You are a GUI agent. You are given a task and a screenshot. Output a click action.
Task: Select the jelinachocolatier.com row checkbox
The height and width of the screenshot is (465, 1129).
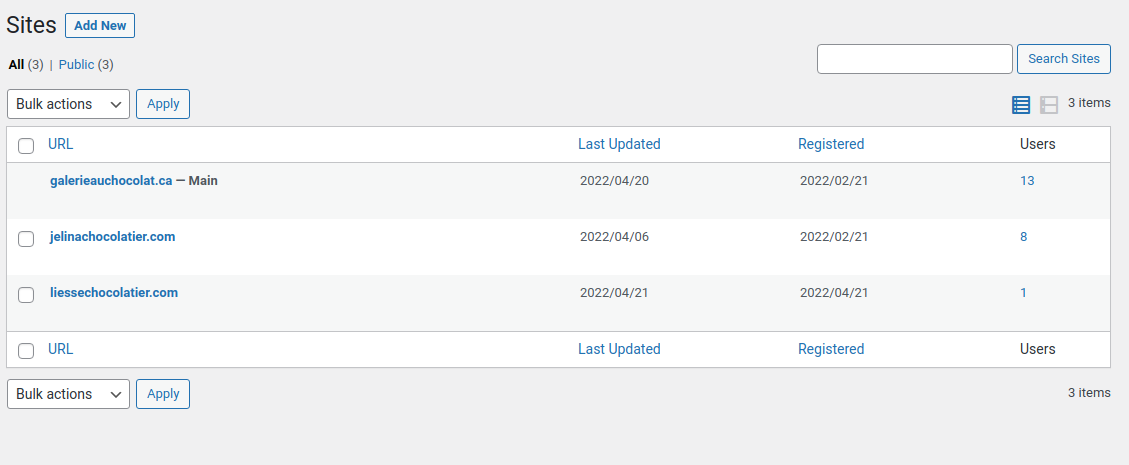(26, 239)
